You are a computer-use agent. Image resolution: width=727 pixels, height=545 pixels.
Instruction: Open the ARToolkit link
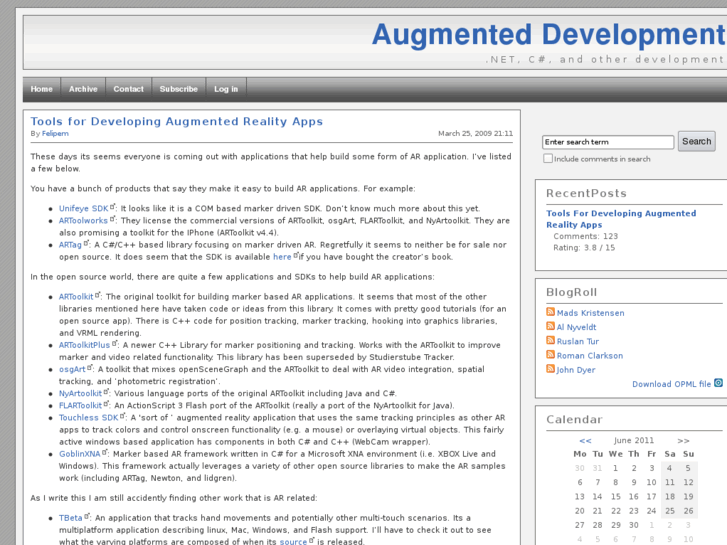(76, 297)
